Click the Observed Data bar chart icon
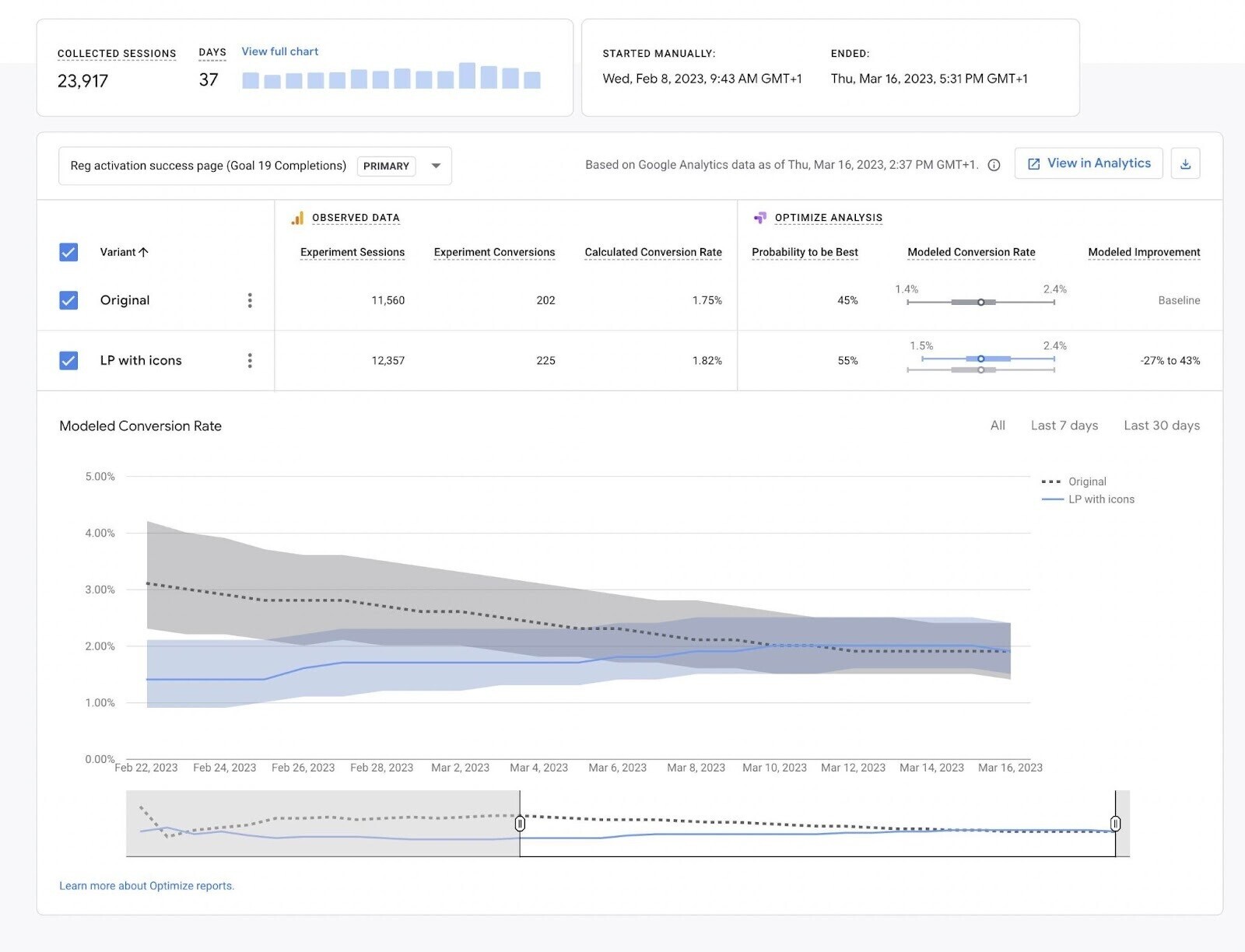The width and height of the screenshot is (1245, 952). [297, 219]
